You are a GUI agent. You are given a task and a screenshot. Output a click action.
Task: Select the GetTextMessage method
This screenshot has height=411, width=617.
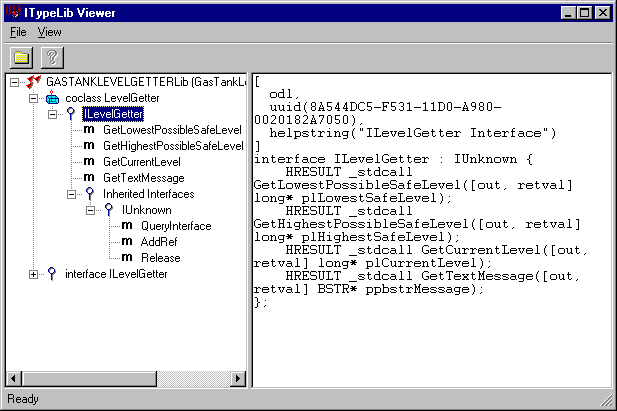click(x=143, y=178)
